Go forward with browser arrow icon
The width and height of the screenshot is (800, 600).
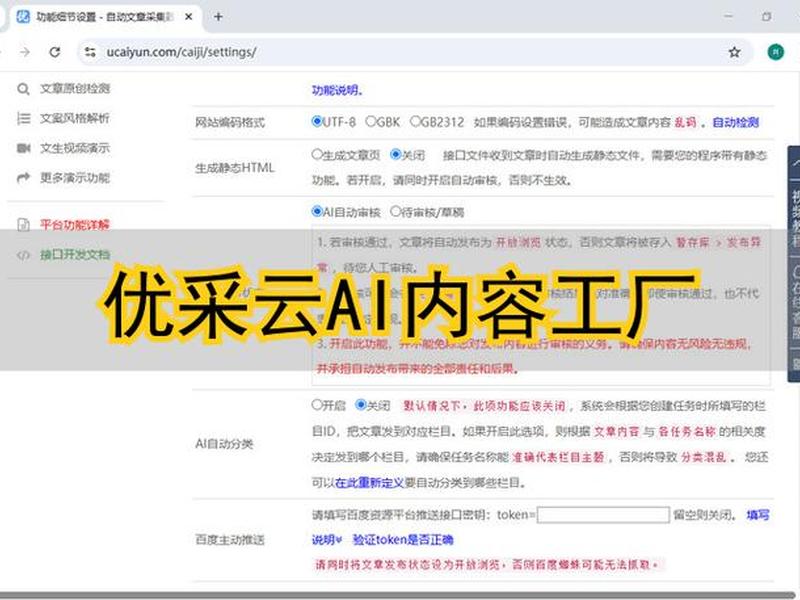[x=24, y=52]
